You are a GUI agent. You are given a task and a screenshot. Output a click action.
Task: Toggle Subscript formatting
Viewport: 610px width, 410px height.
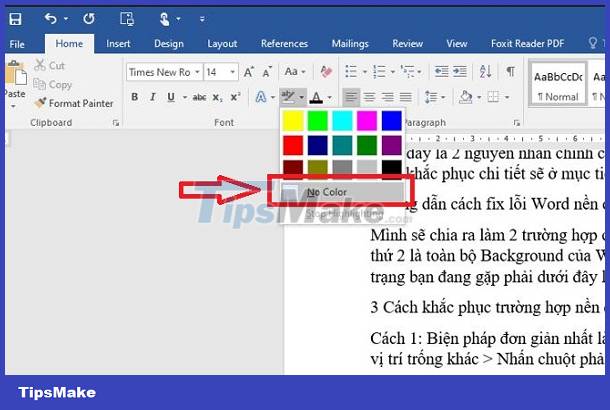[217, 97]
